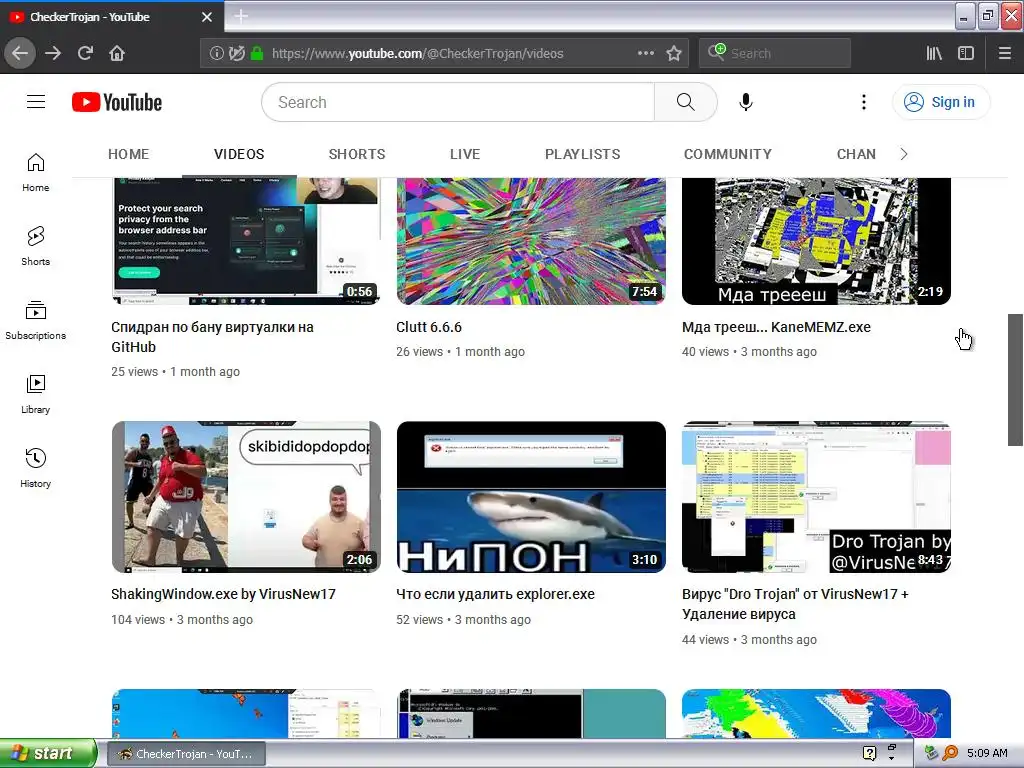Open Library in YouTube sidebar
Viewport: 1024px width, 768px height.
tap(36, 394)
